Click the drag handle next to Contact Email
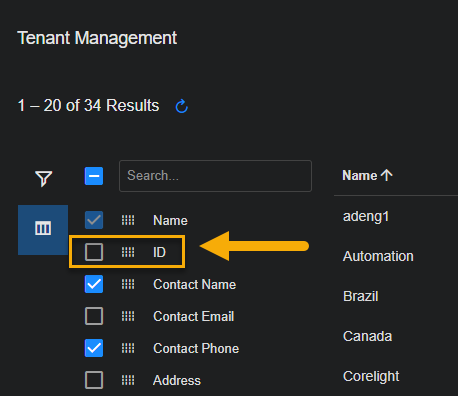Viewport: 458px width, 396px height. pyautogui.click(x=128, y=316)
